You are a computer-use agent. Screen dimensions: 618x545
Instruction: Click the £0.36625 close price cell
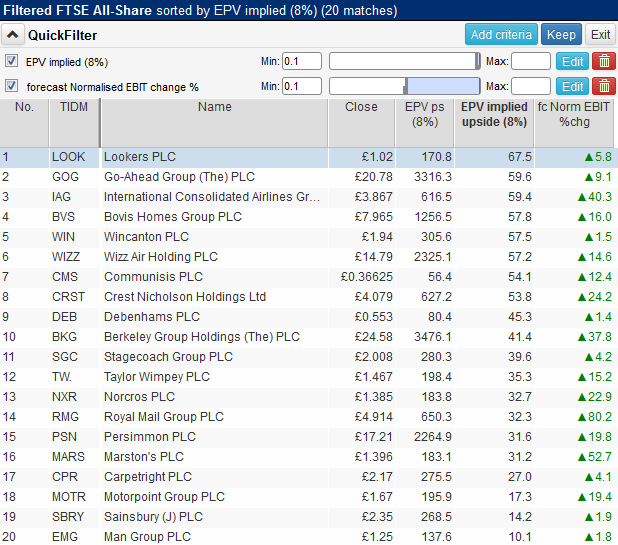click(x=361, y=277)
